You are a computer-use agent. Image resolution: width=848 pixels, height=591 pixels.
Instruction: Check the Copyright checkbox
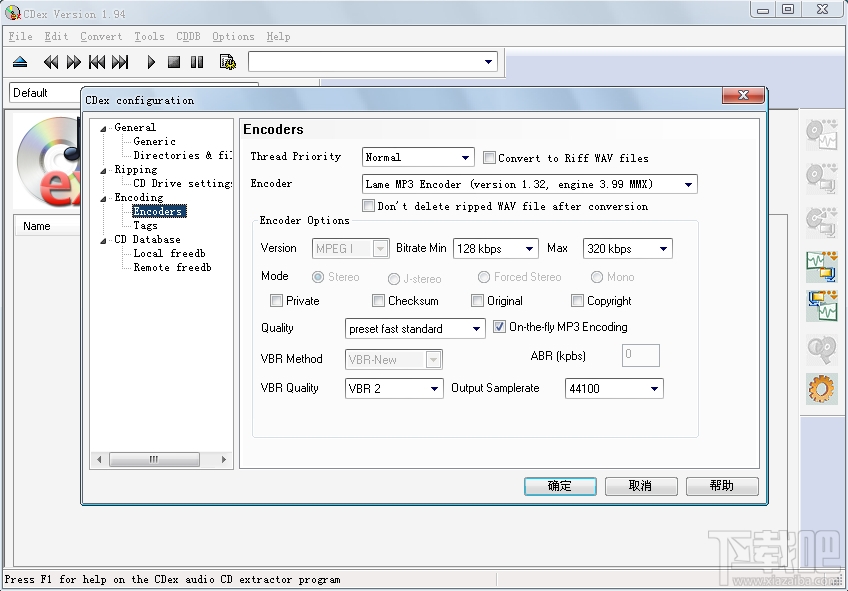click(578, 301)
